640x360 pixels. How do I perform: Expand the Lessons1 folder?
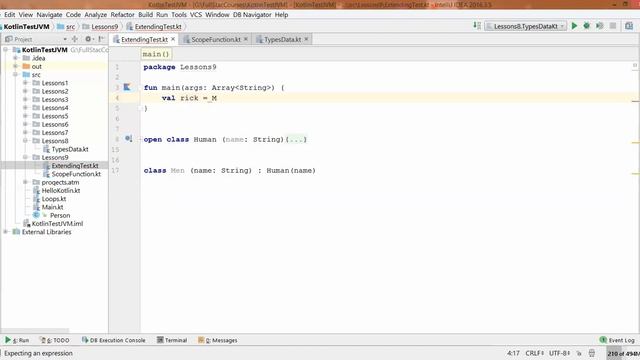point(25,83)
